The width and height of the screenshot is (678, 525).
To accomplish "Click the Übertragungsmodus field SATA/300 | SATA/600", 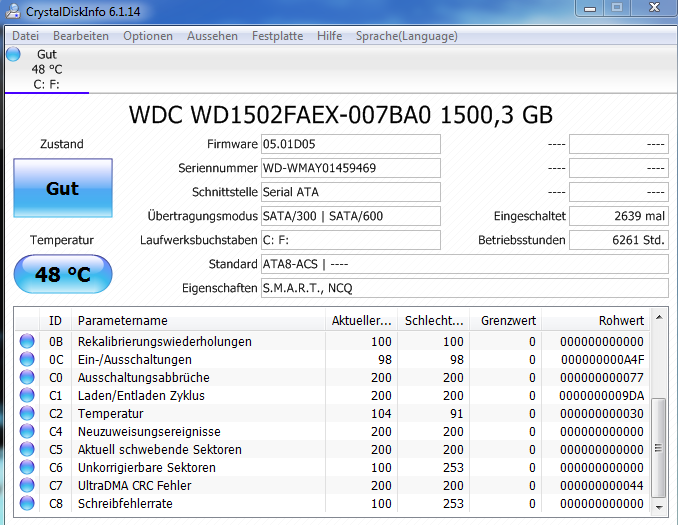I will tap(351, 216).
